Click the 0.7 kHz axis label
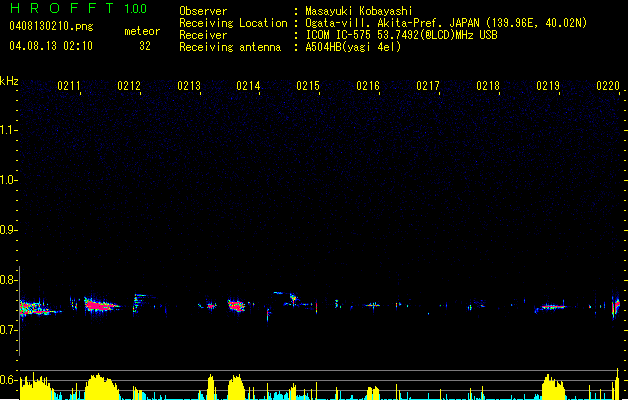629x400 pixels. (8, 330)
